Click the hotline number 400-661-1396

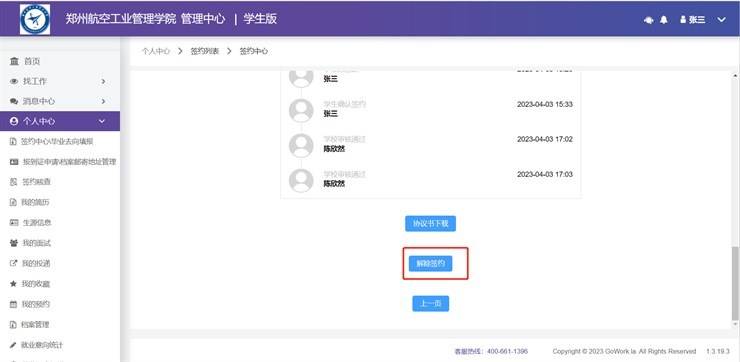(507, 352)
